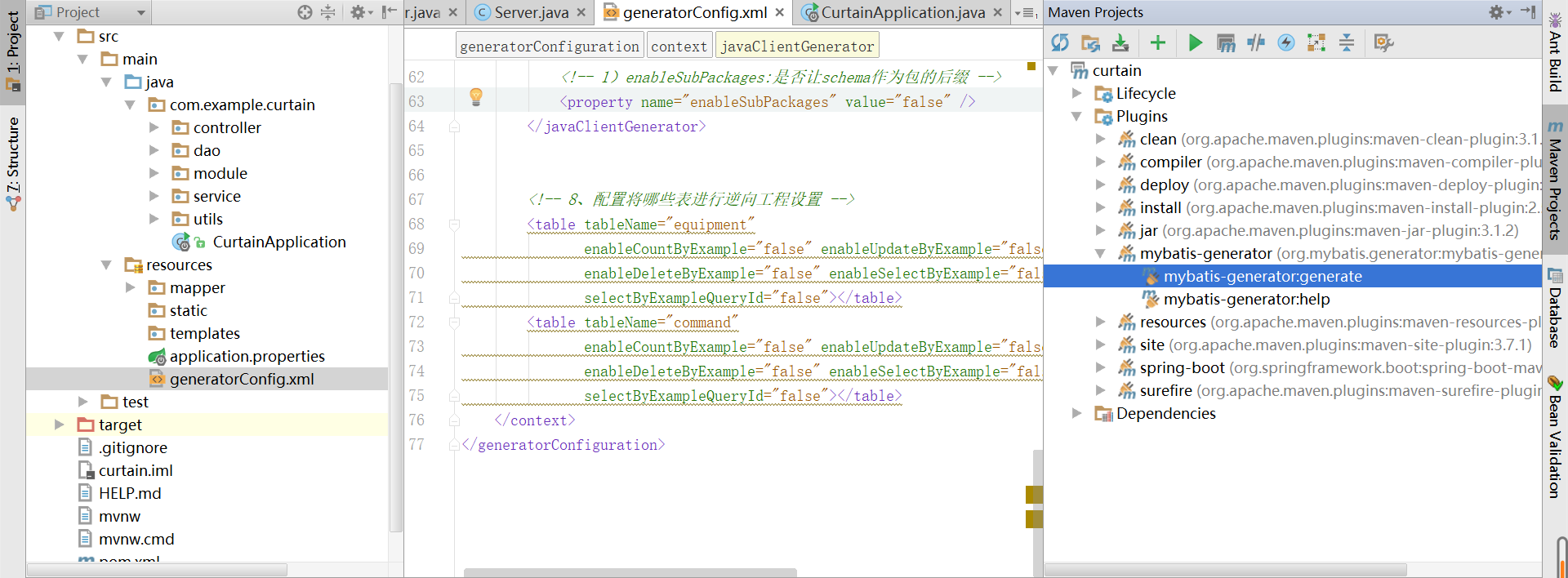This screenshot has height=578, width=1568.
Task: Show hidden editor tabs list
Action: tap(1027, 13)
